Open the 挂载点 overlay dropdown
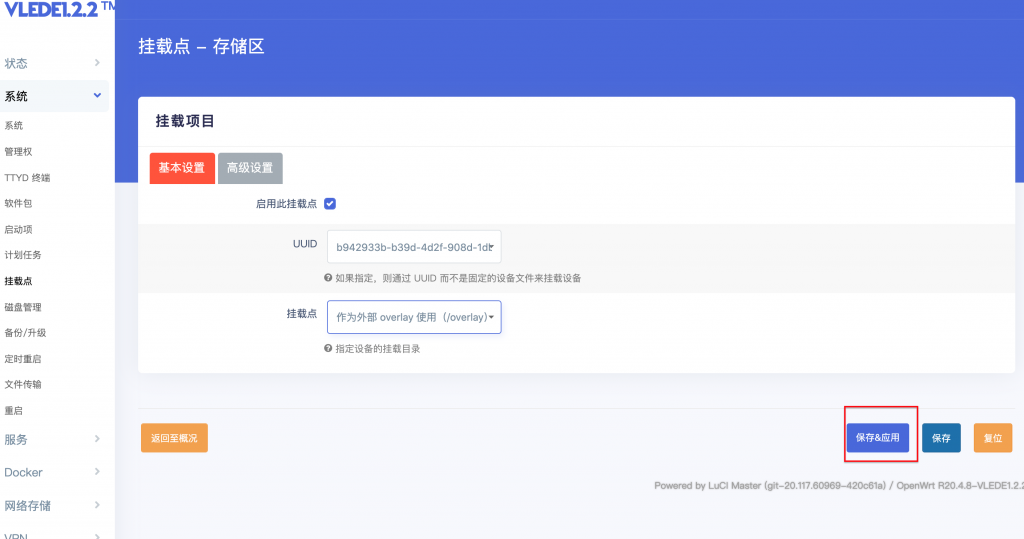This screenshot has height=539, width=1024. (x=414, y=317)
